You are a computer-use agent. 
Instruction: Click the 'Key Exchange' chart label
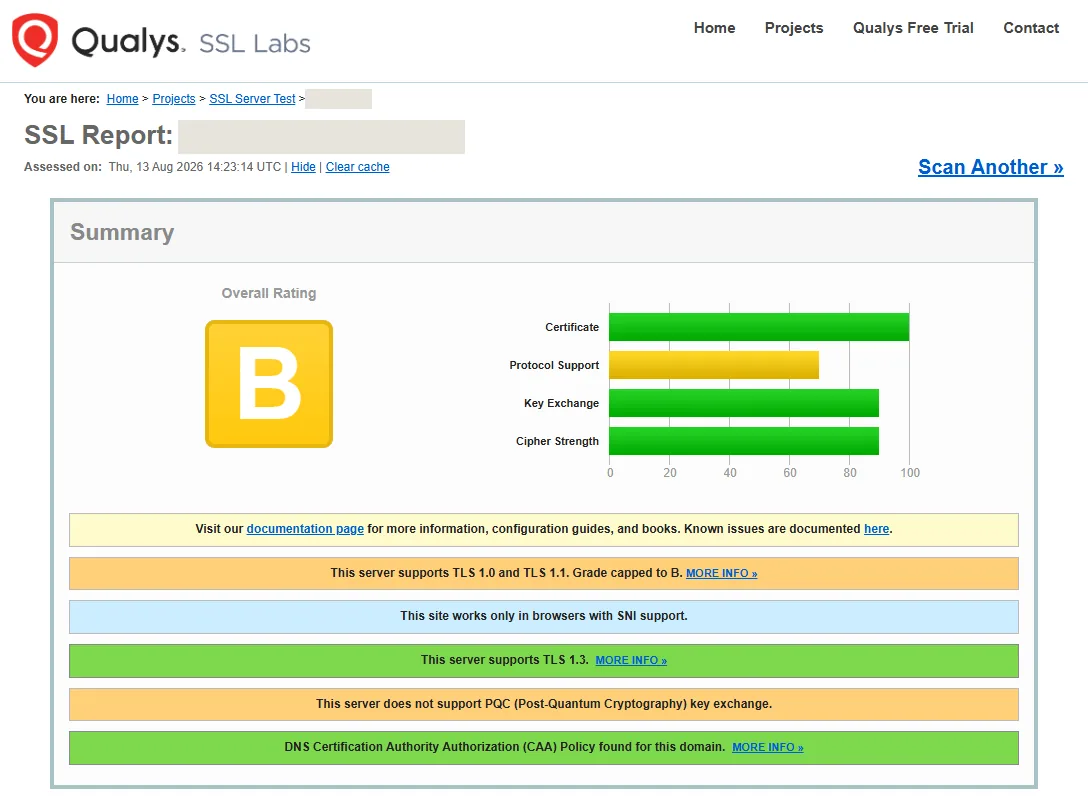(x=561, y=403)
